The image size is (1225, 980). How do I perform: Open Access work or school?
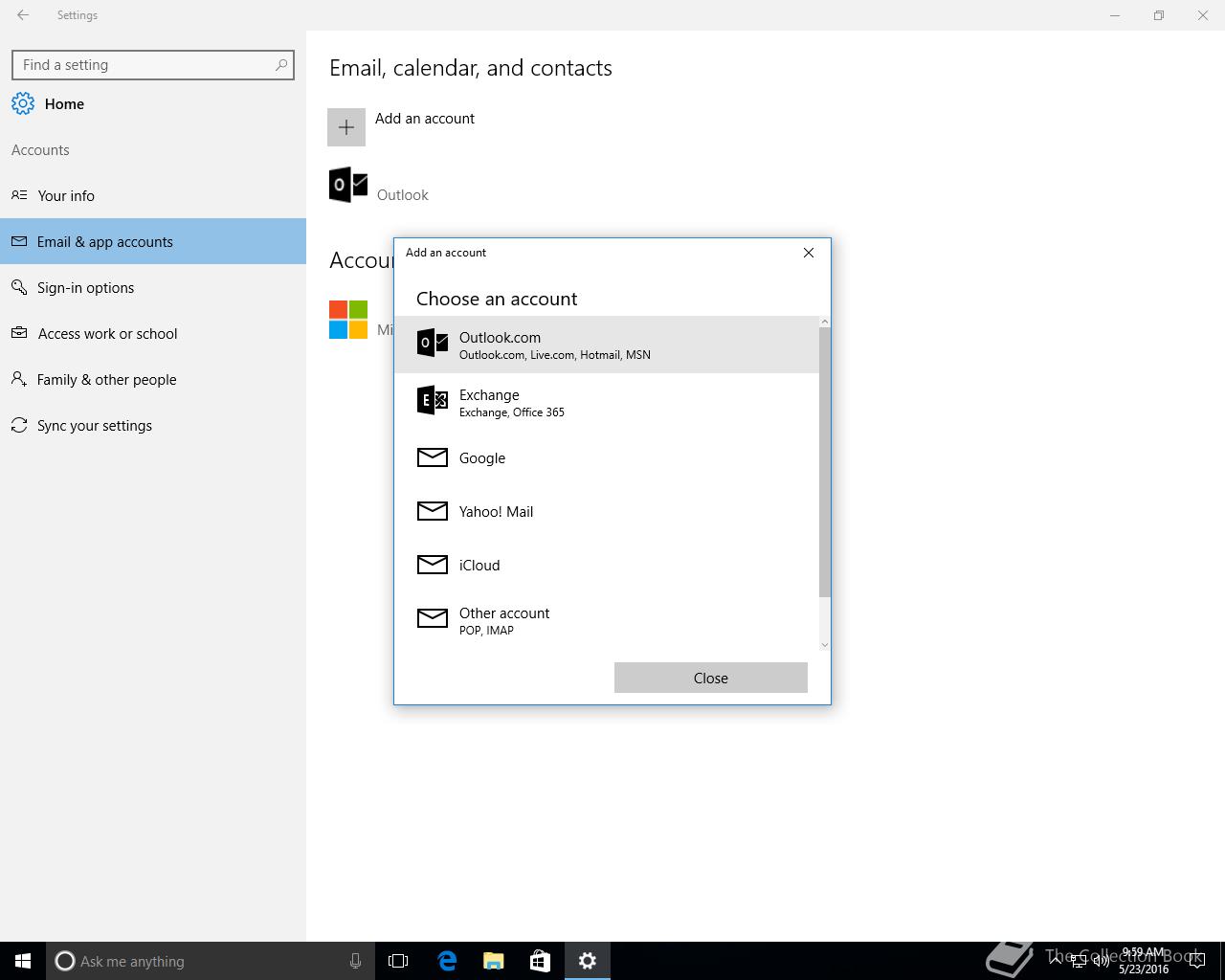tap(153, 333)
